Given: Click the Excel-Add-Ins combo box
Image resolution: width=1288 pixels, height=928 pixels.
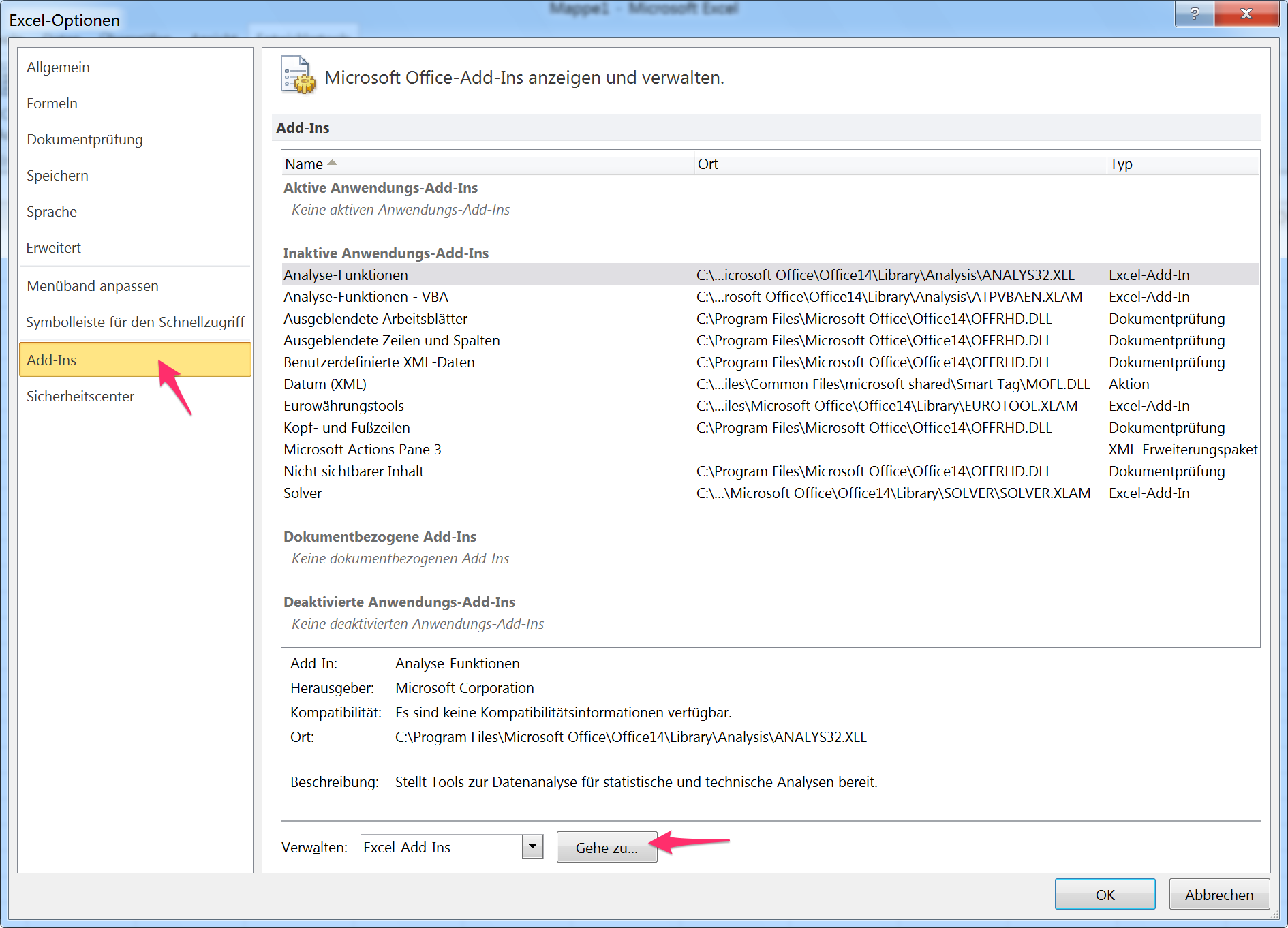Looking at the screenshot, I should 442,847.
